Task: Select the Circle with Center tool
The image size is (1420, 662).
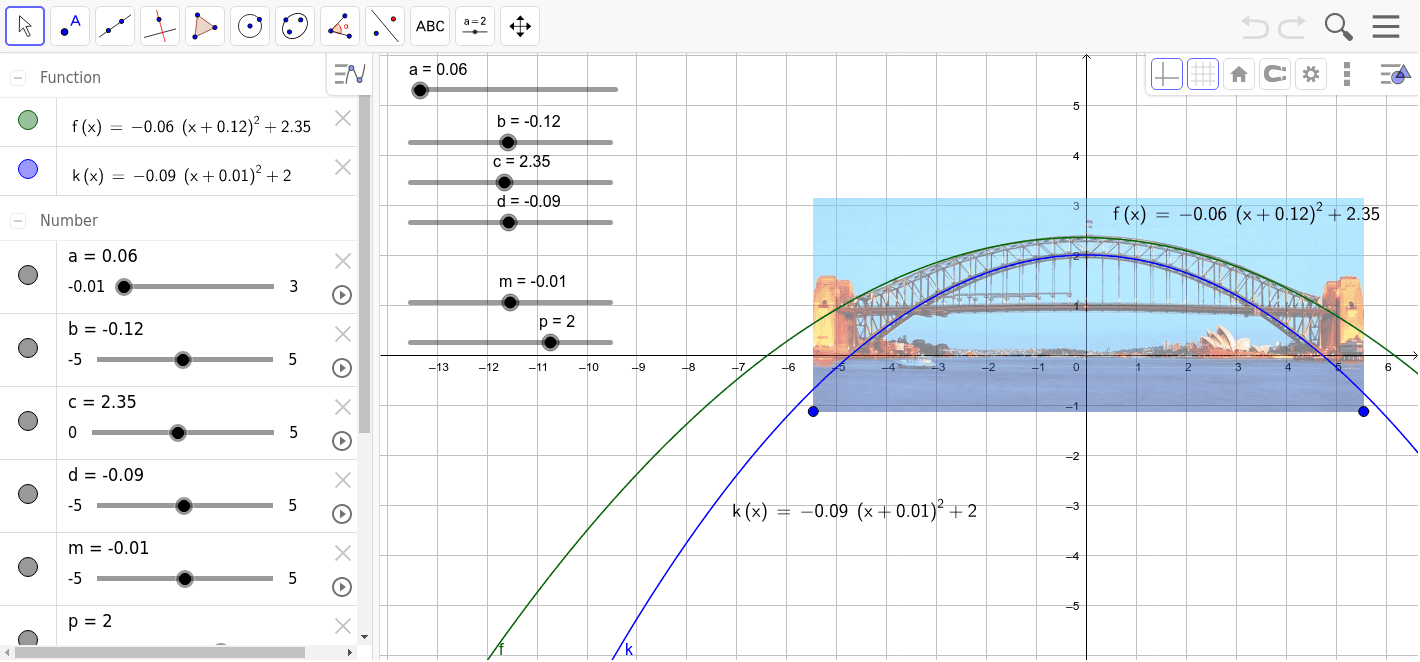Action: (x=250, y=26)
